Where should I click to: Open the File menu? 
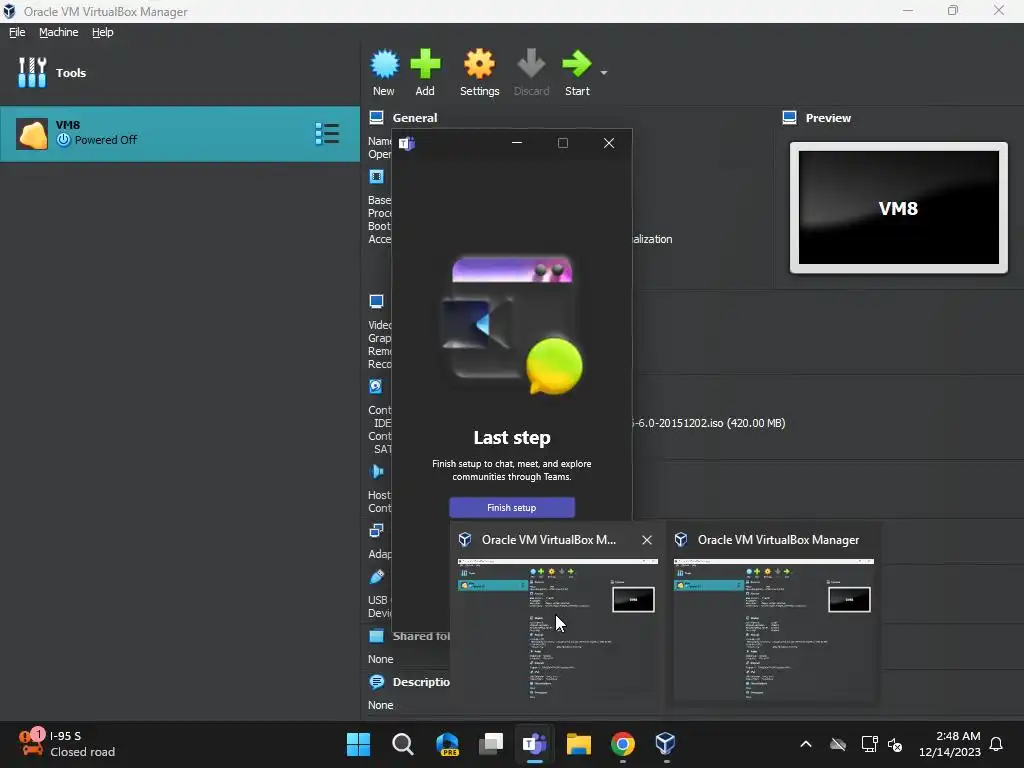click(17, 32)
